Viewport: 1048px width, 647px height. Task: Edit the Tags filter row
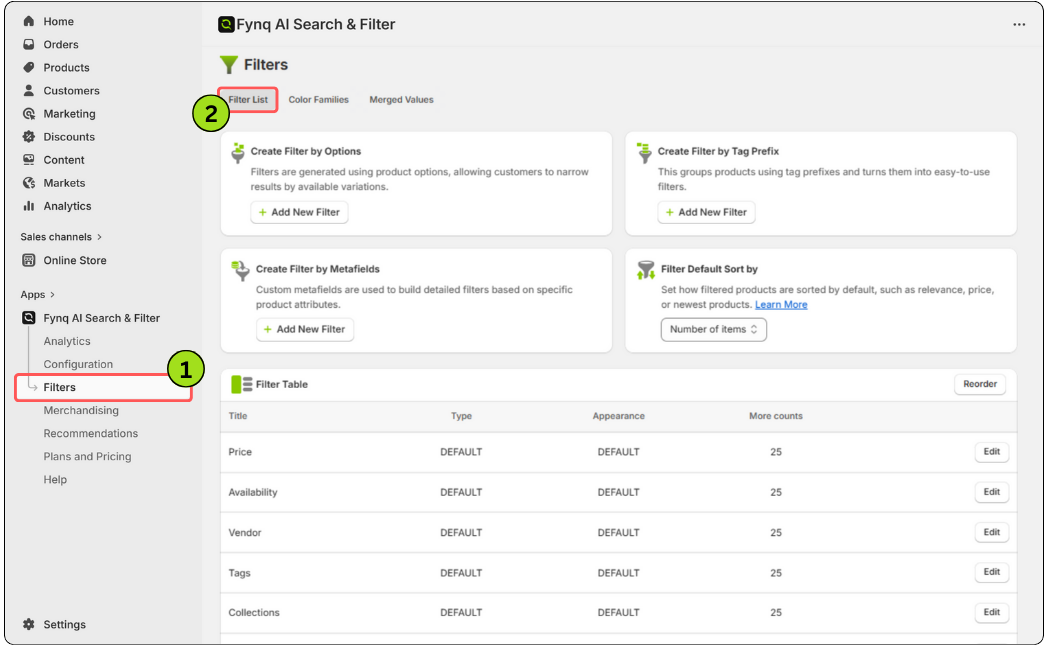pos(991,572)
